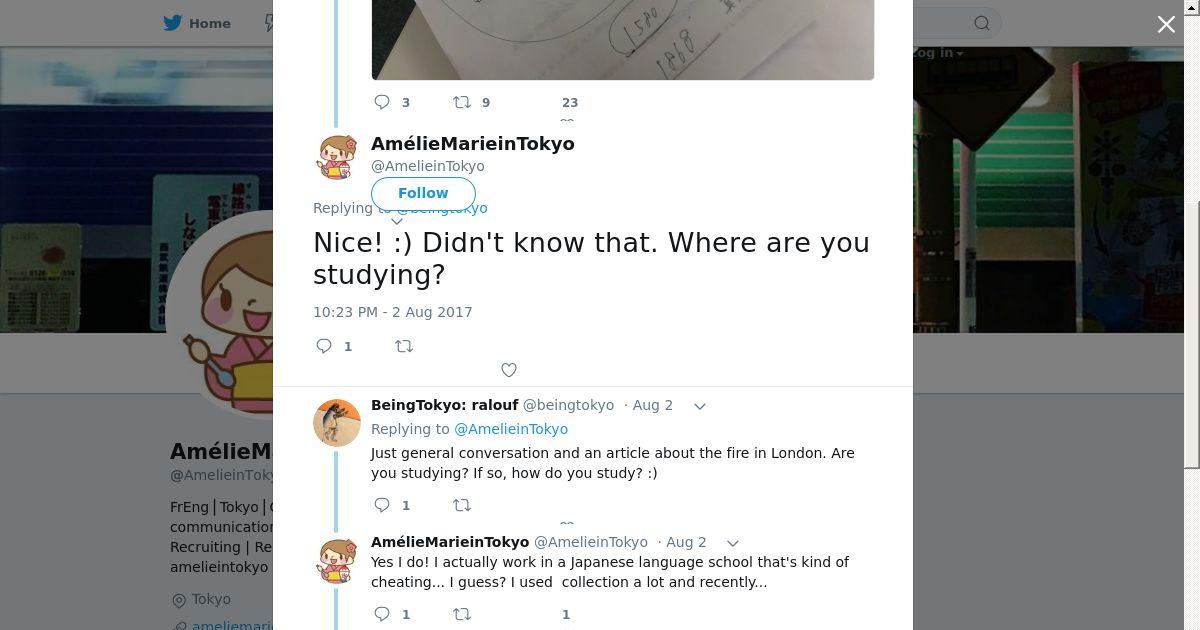Retweet the 'Nice! :)' main tweet
The image size is (1200, 630).
[404, 346]
